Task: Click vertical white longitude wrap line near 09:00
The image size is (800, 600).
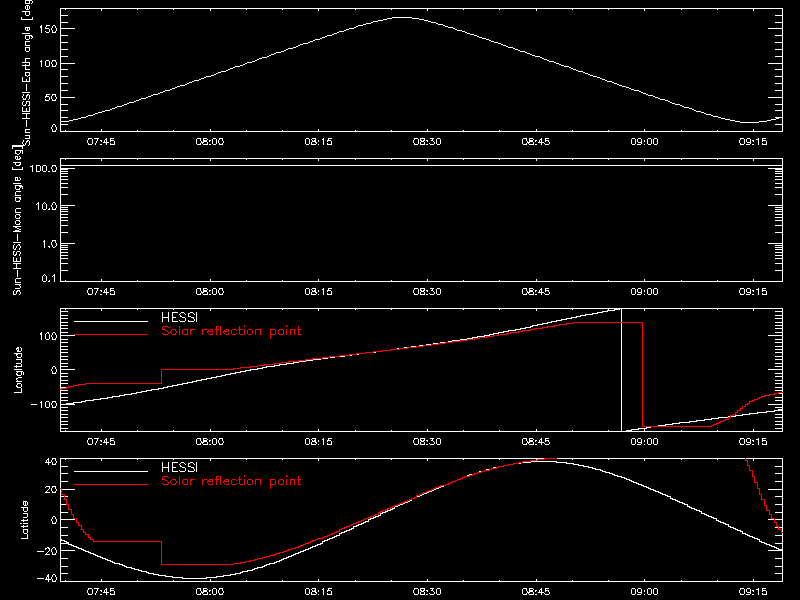Action: click(621, 370)
